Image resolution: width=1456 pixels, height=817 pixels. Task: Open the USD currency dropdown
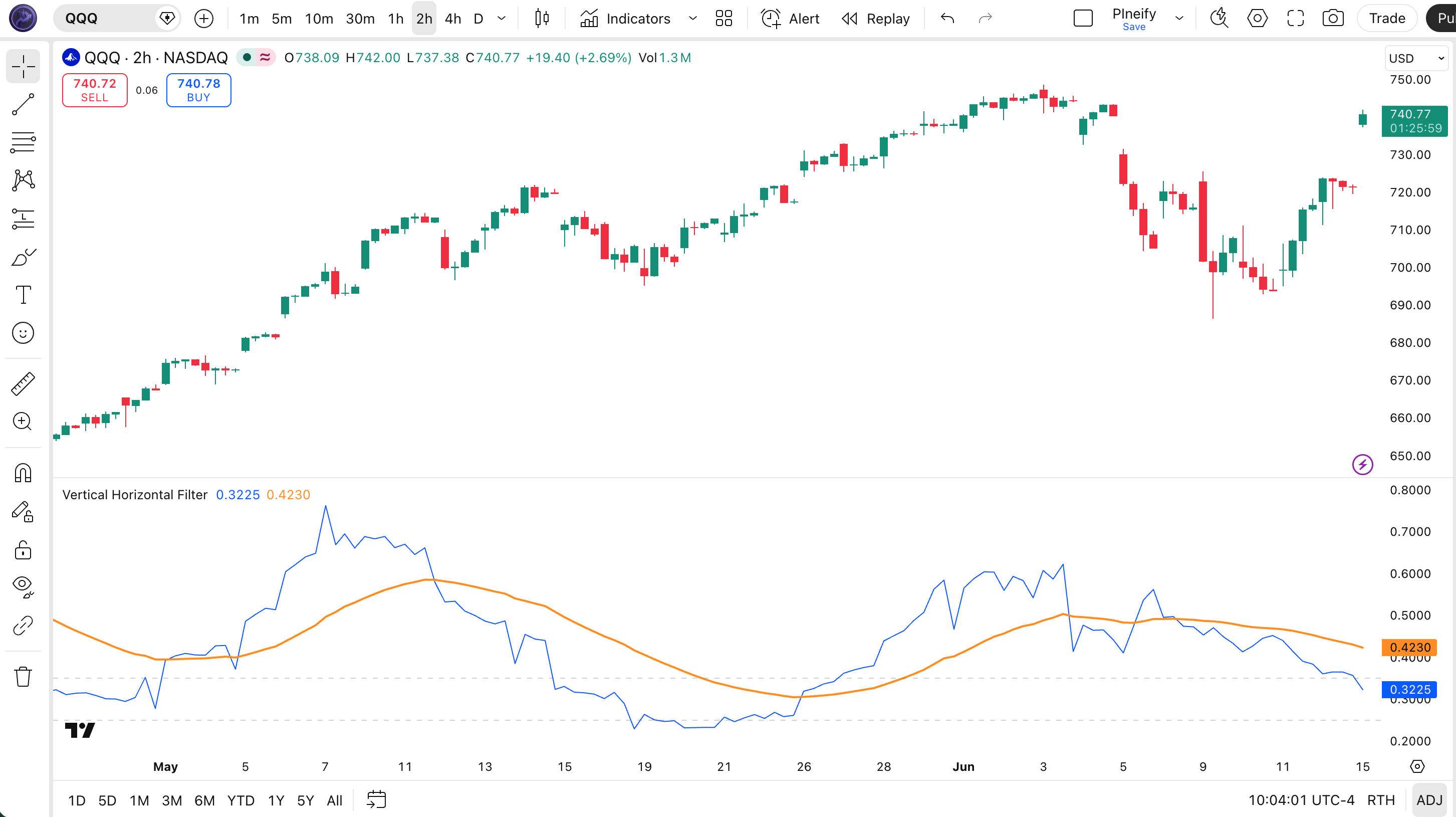click(1416, 58)
